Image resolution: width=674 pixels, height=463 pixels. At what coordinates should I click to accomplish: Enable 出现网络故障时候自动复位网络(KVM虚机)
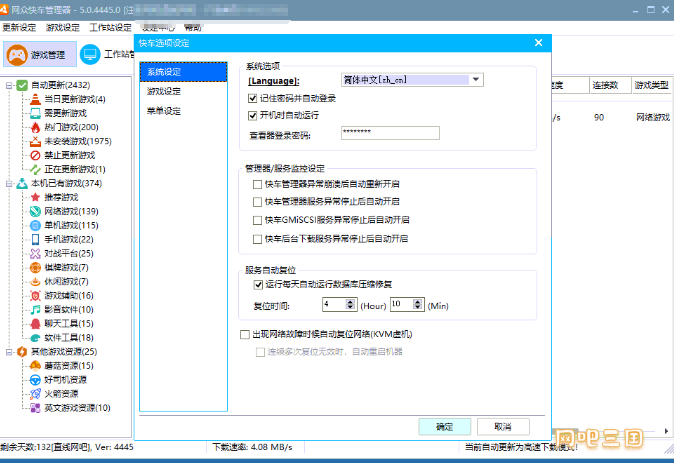pyautogui.click(x=245, y=334)
